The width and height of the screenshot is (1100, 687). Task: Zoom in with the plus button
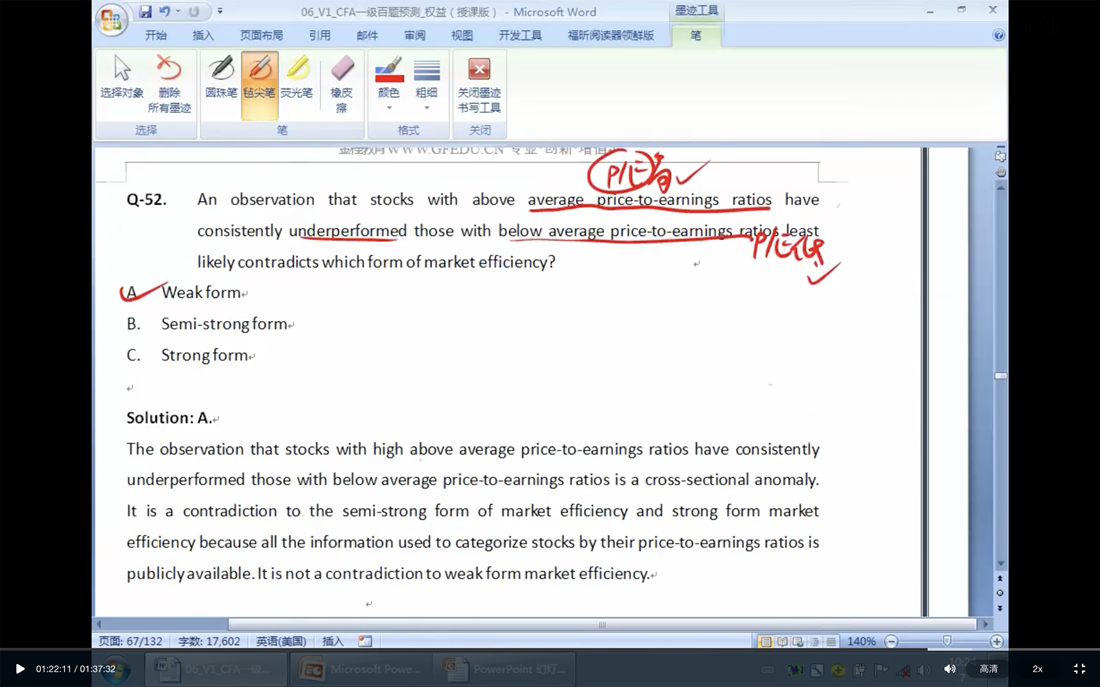click(x=997, y=641)
